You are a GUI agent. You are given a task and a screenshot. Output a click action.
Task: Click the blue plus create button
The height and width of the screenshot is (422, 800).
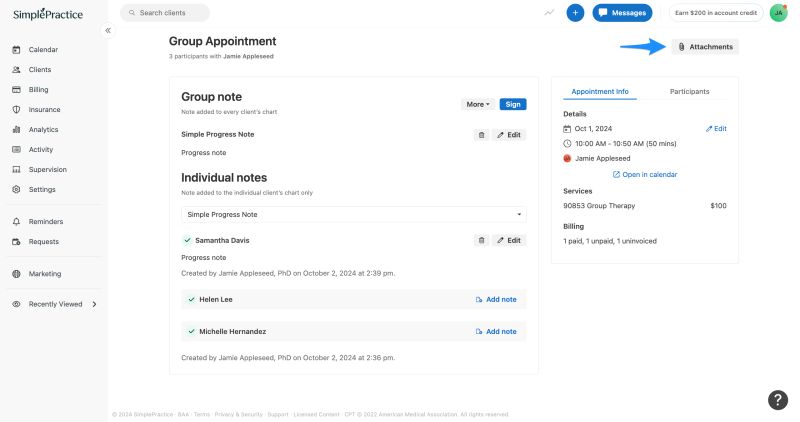pos(575,13)
